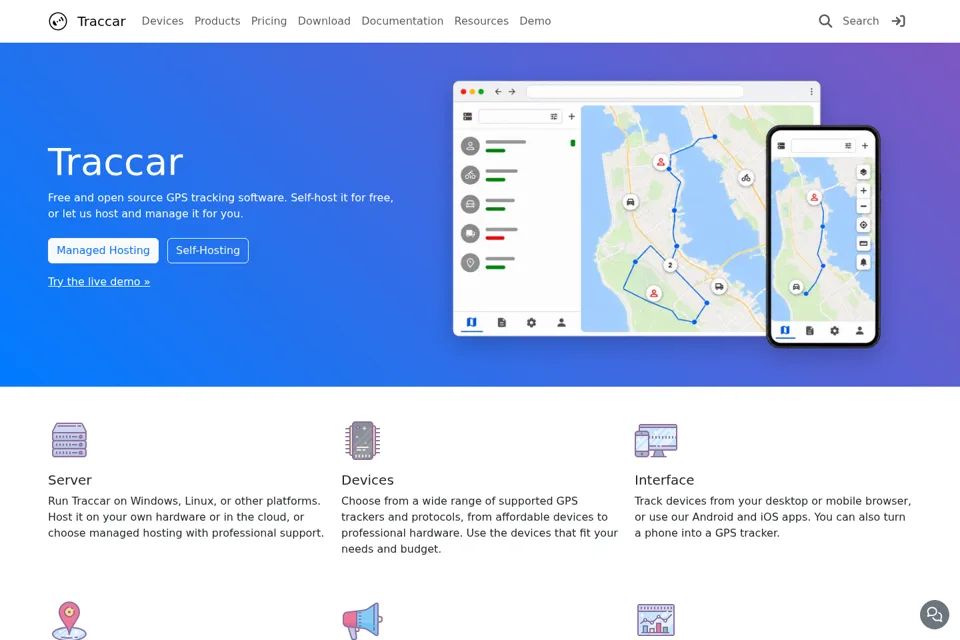
Task: Click the Server rack icon
Action: coord(69,440)
